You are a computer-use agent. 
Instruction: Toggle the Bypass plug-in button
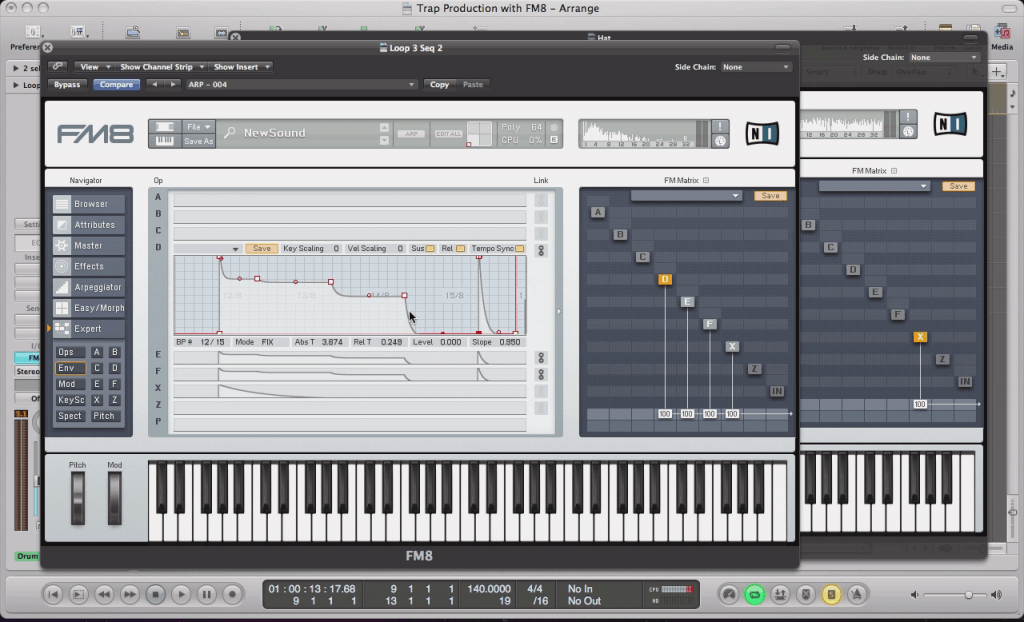click(67, 84)
